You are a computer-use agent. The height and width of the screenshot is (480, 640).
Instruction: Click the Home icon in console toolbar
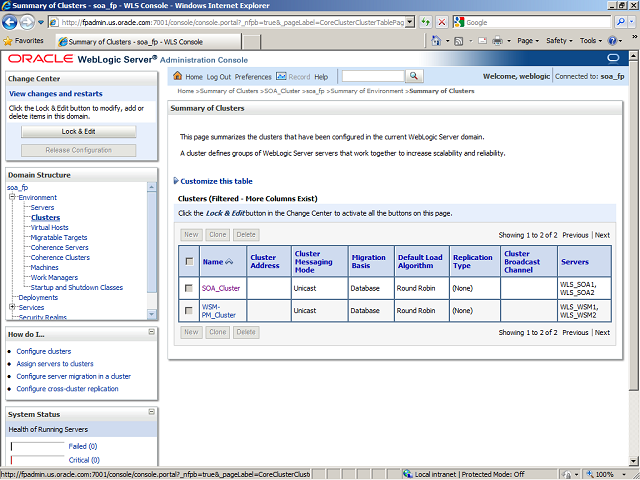(179, 76)
